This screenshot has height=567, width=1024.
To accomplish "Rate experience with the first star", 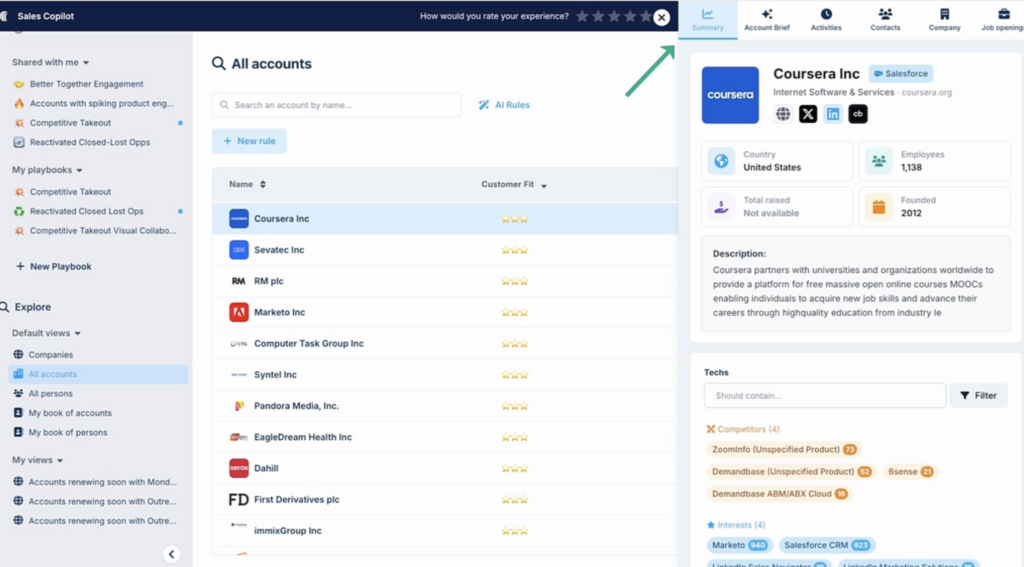I will tap(583, 16).
